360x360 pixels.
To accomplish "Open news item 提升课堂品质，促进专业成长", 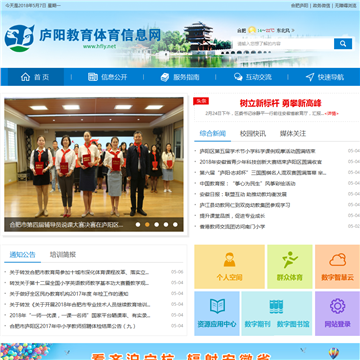I will point(232,216).
